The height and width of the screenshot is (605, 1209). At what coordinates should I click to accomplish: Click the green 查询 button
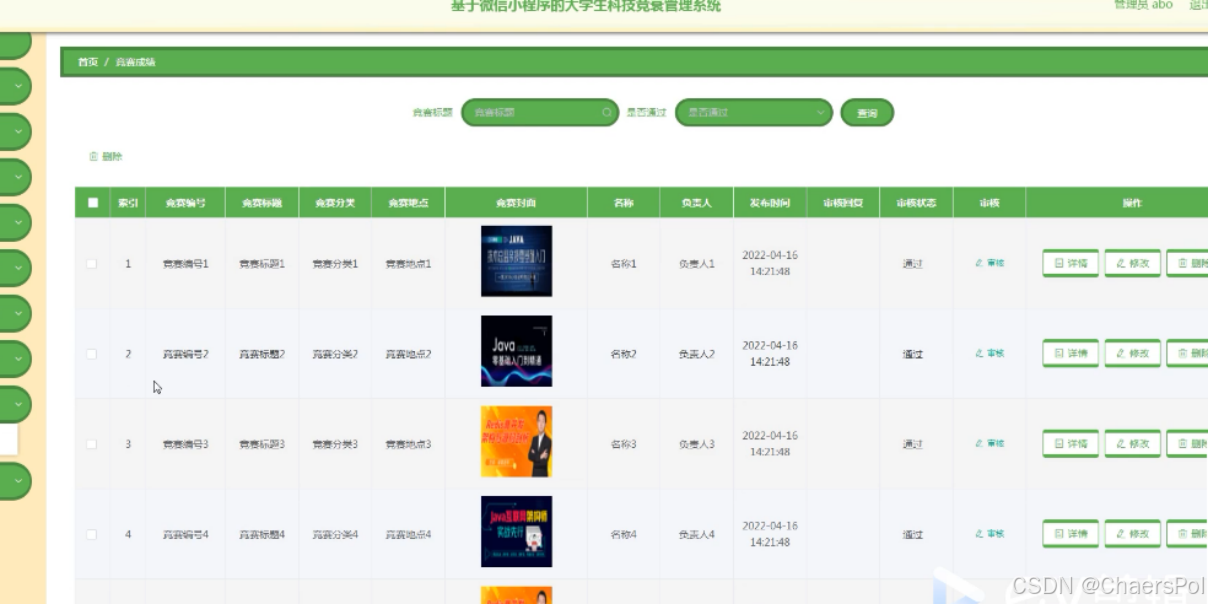867,113
